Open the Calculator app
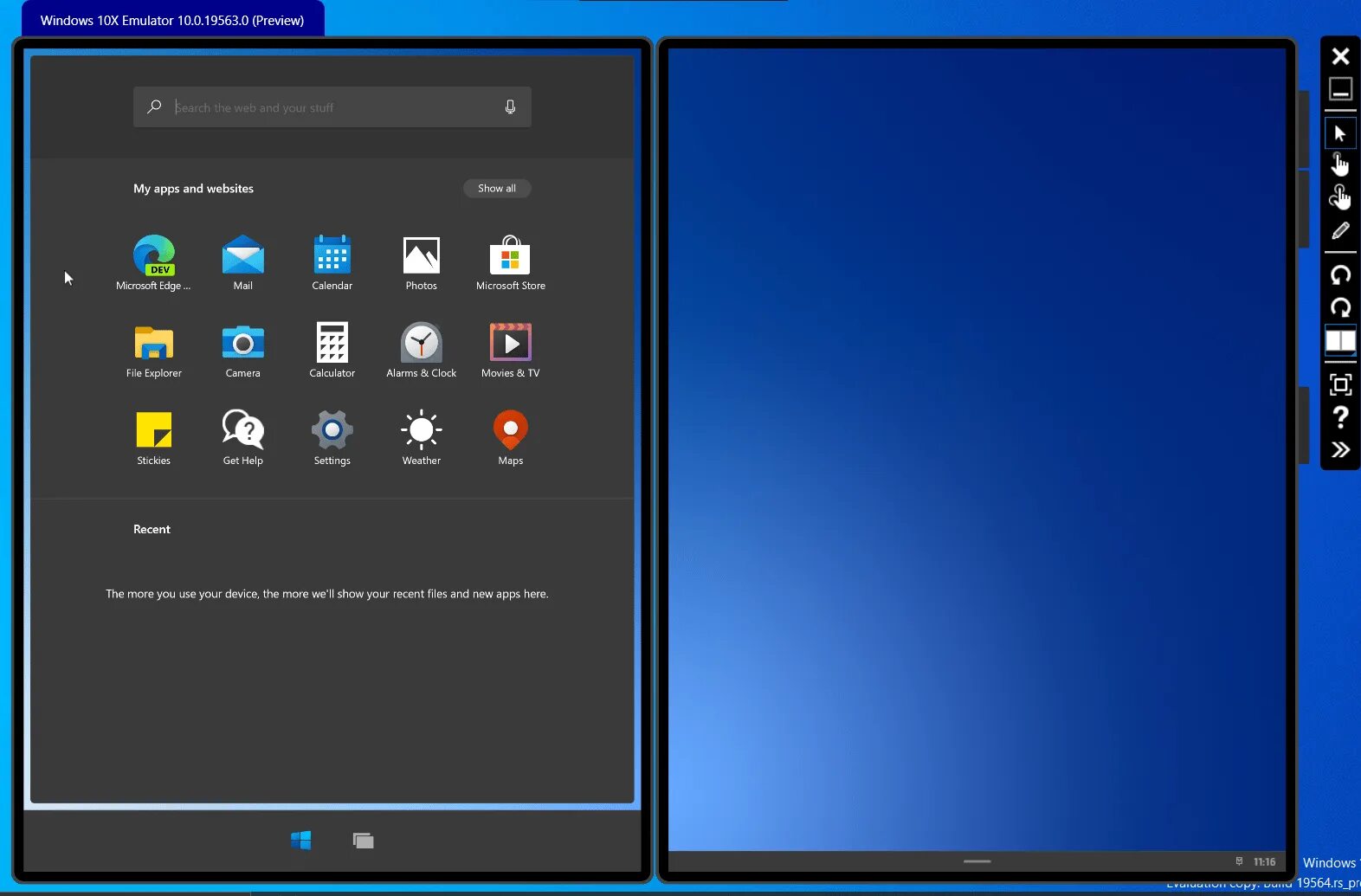This screenshot has width=1361, height=896. [332, 350]
